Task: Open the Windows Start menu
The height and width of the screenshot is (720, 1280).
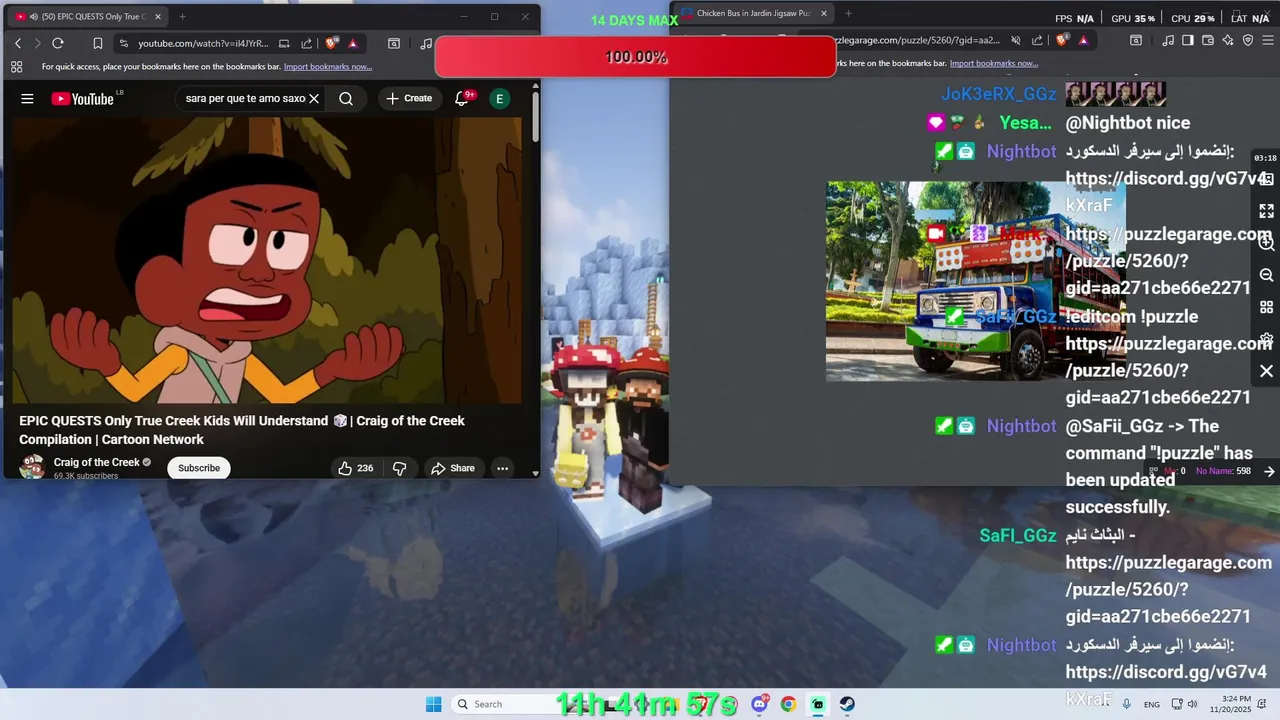Action: (433, 704)
